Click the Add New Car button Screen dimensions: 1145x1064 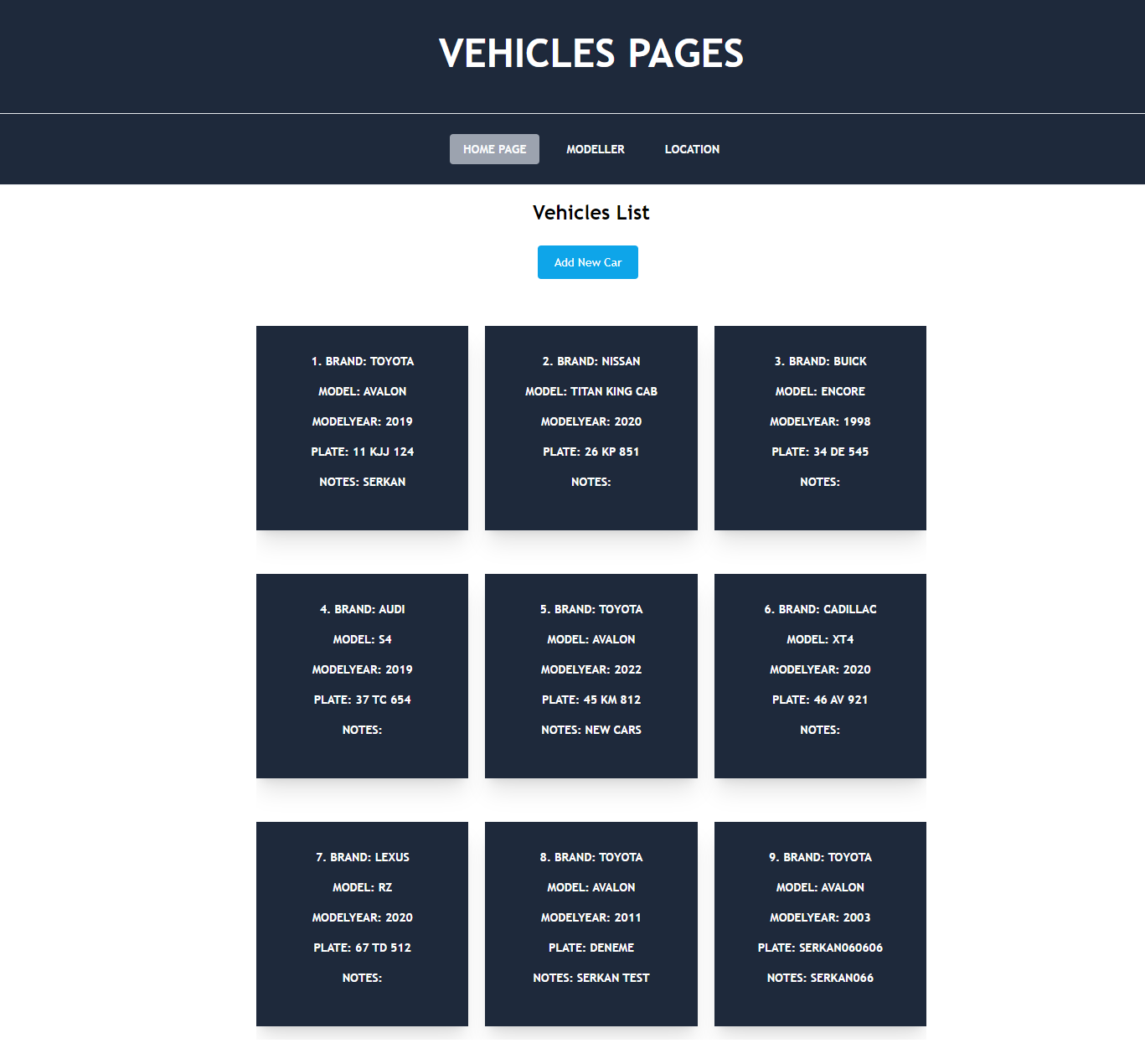point(587,262)
